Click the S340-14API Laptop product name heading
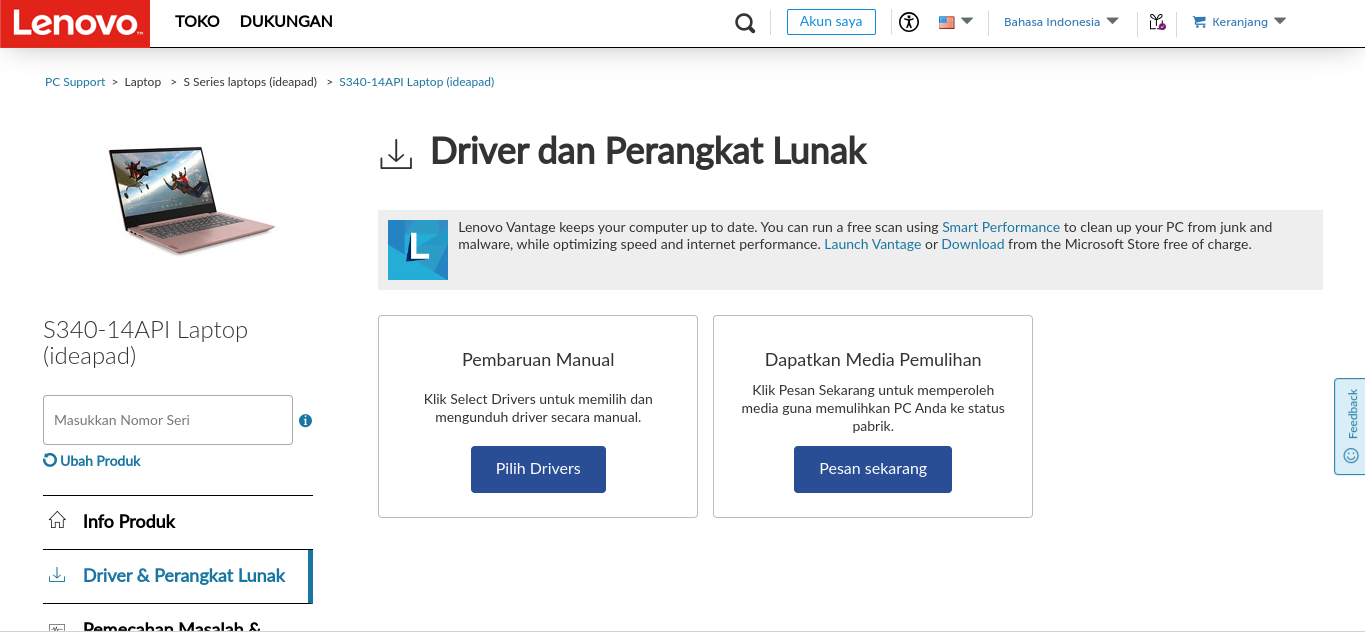This screenshot has width=1365, height=632. (146, 343)
